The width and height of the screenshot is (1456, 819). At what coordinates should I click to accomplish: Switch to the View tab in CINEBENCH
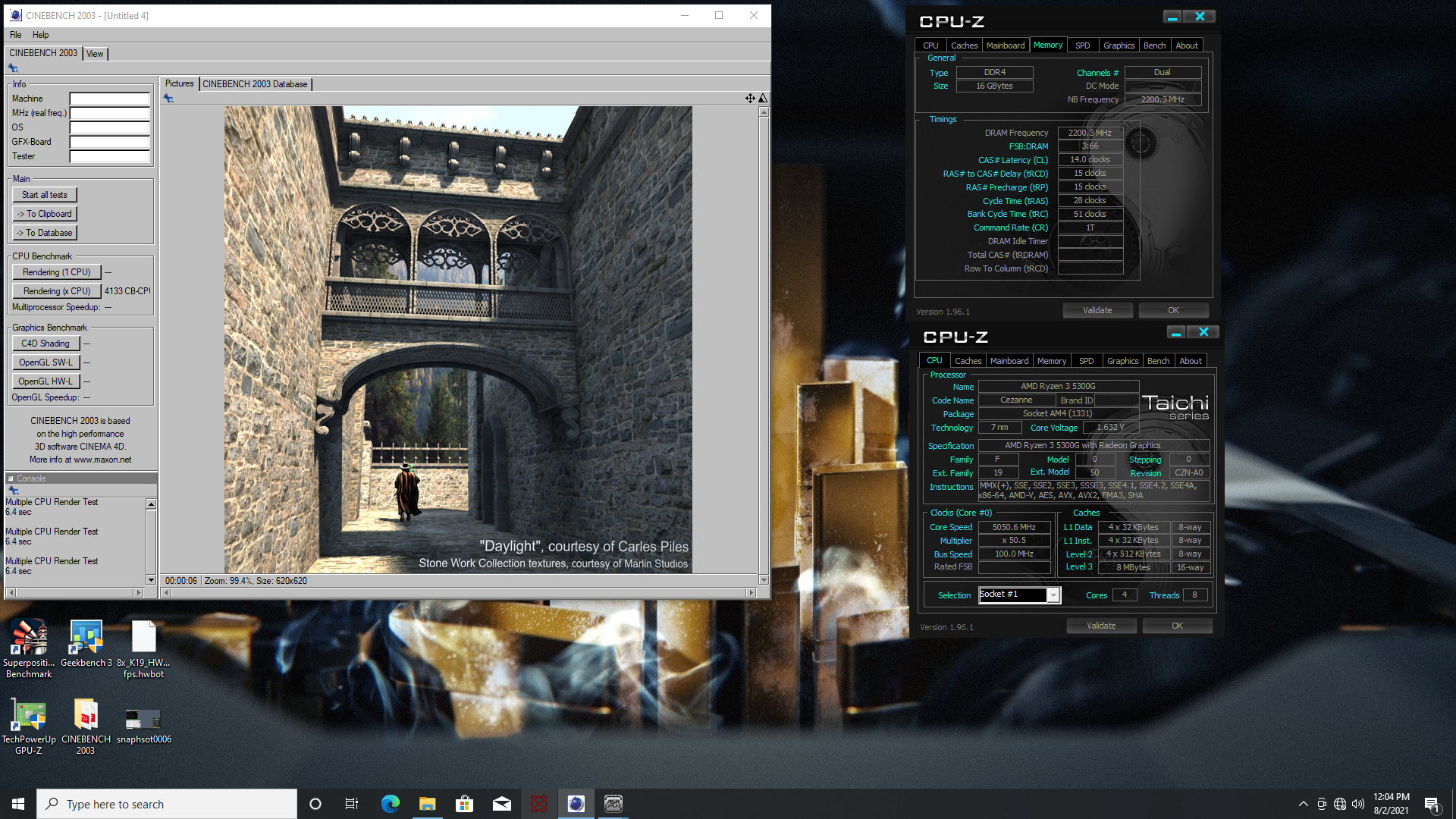point(95,54)
